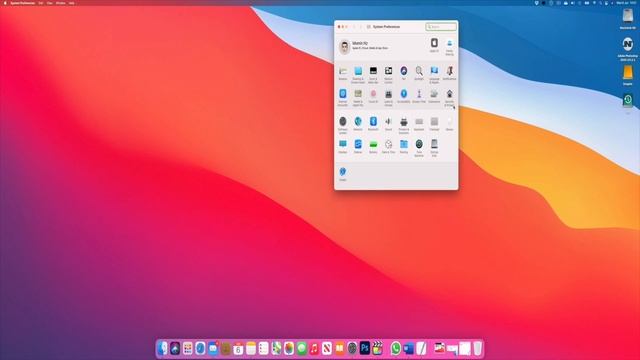Open the Apple menu

(5, 3)
